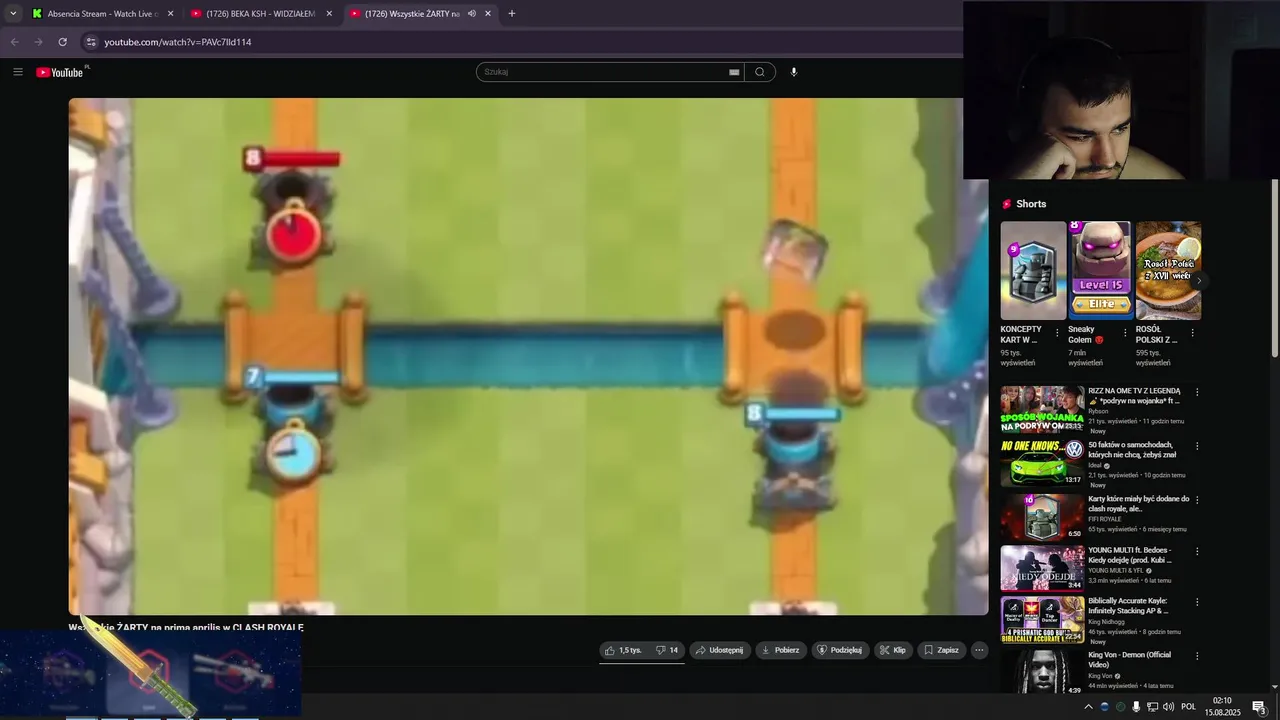The height and width of the screenshot is (720, 1280).
Task: Go to YouTube home via logo
Action: (62, 72)
